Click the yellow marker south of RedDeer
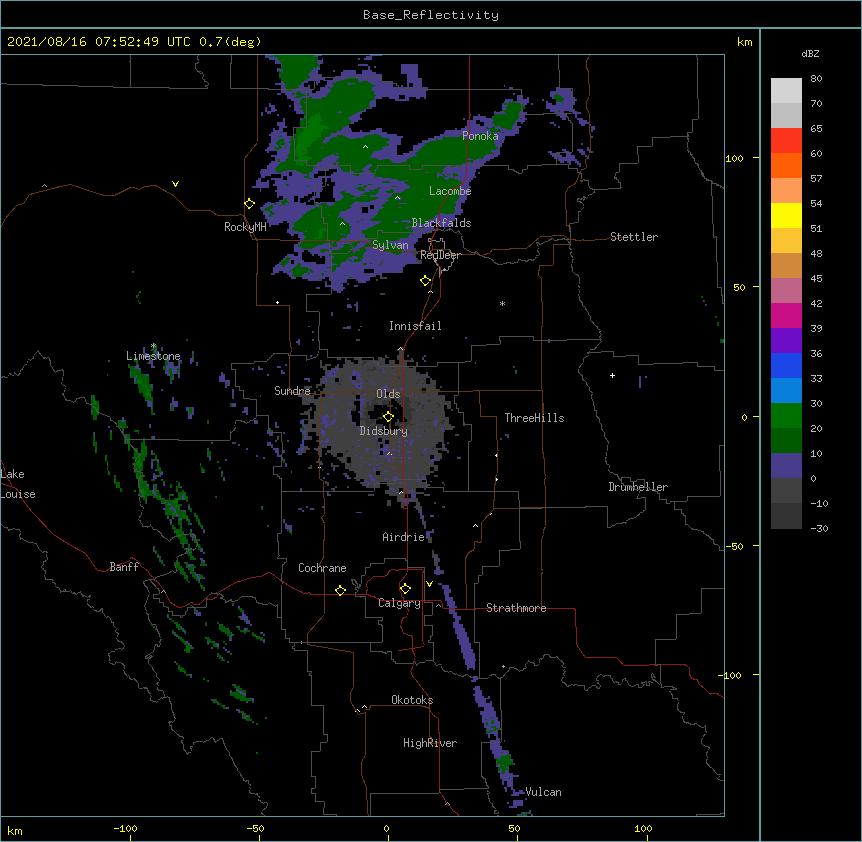 click(x=426, y=281)
